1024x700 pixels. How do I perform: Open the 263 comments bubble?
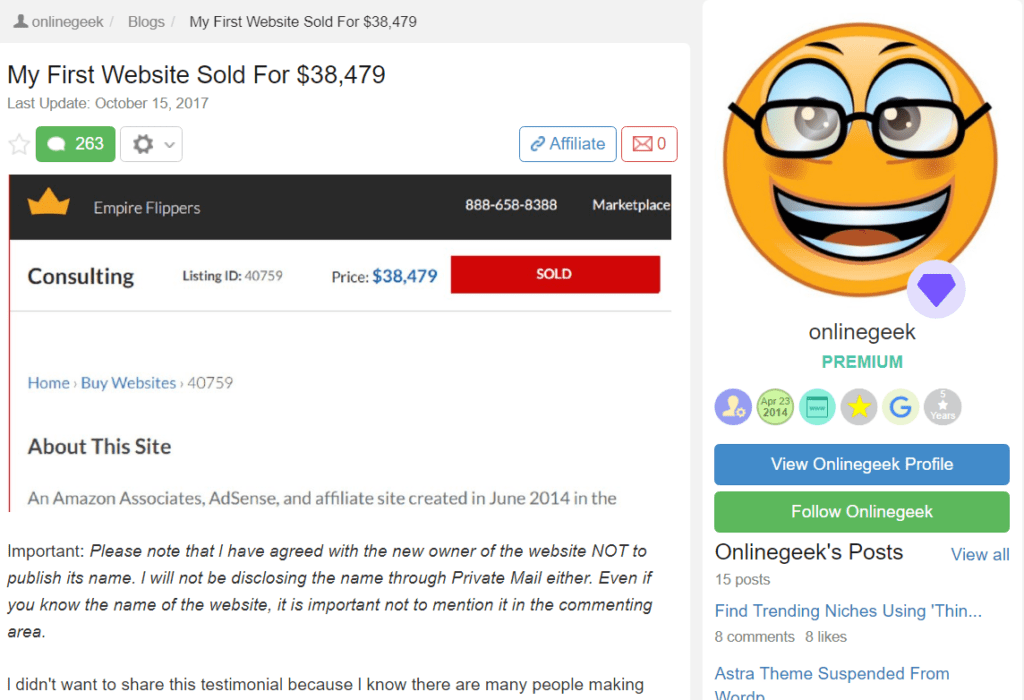tap(76, 144)
